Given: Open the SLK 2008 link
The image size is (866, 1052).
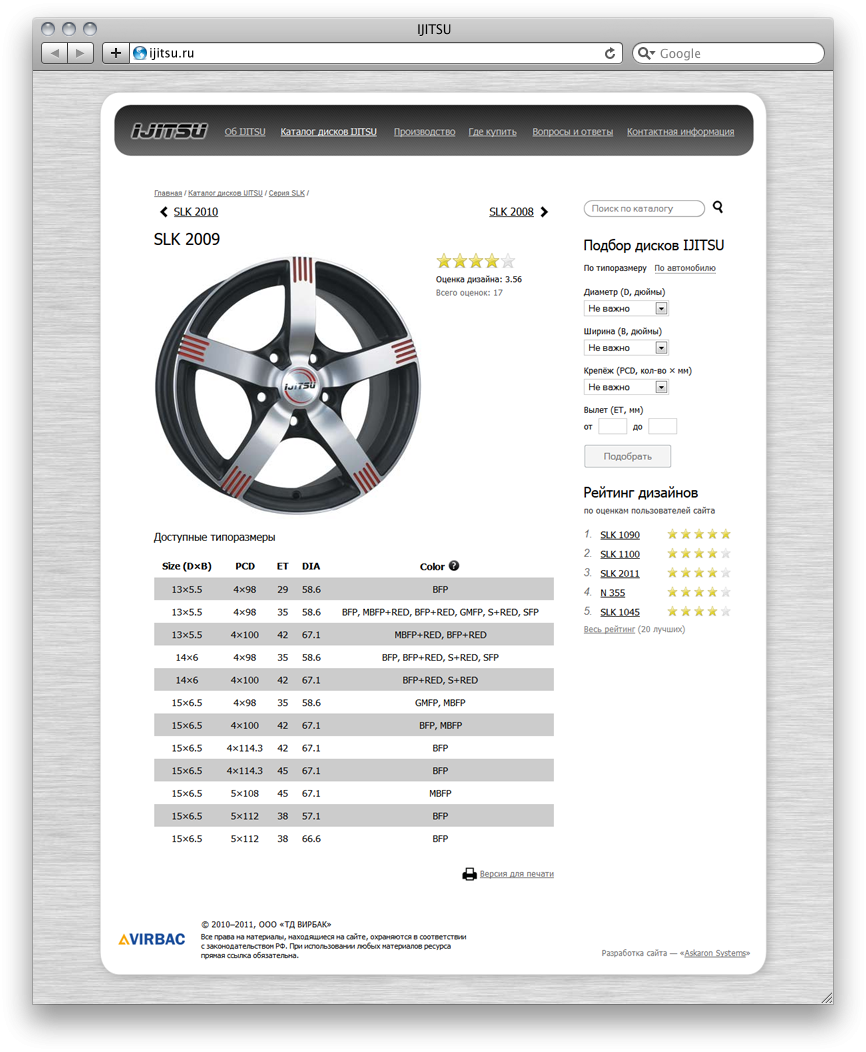Looking at the screenshot, I should point(511,212).
